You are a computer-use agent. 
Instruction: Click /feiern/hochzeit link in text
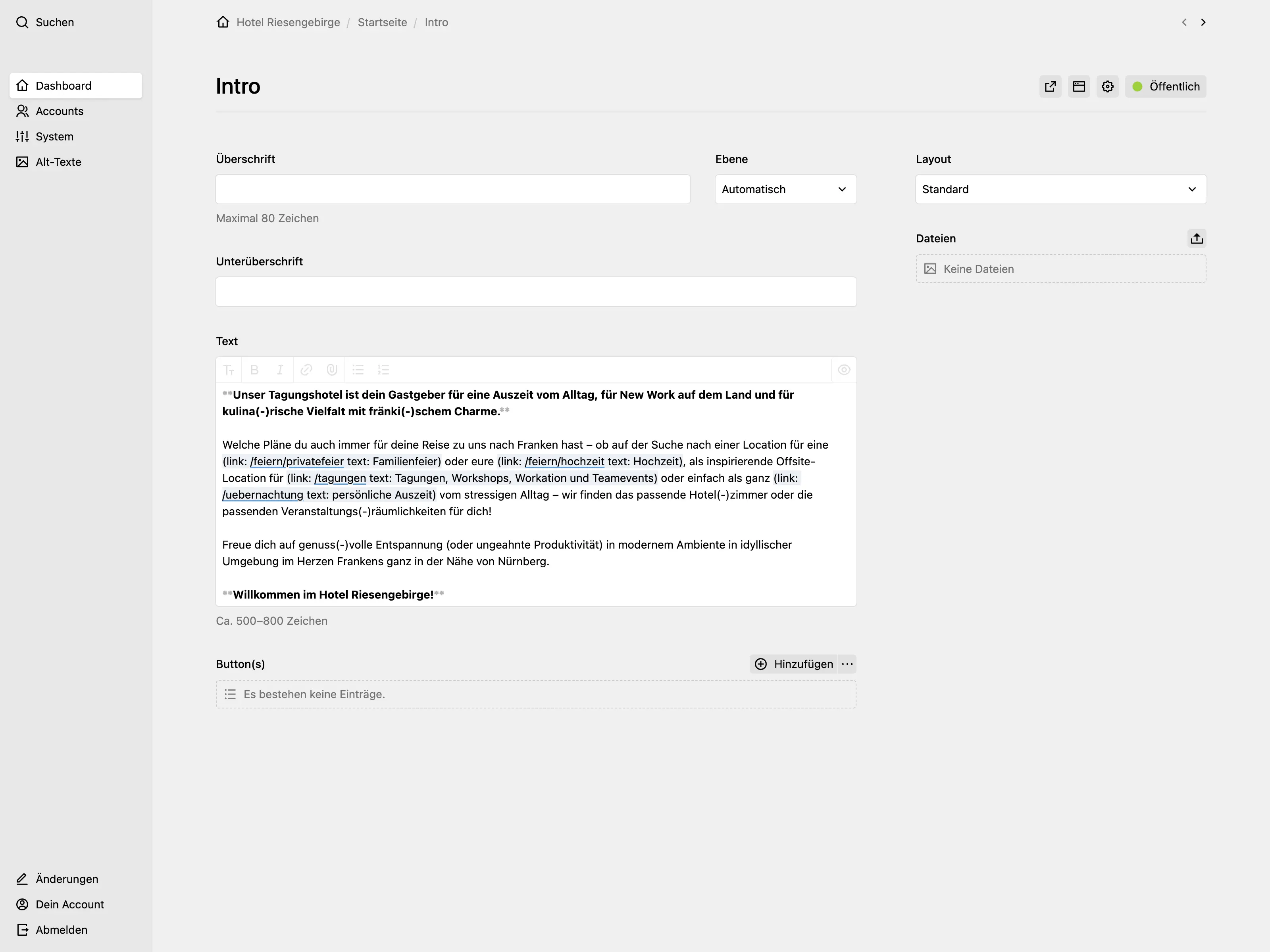pyautogui.click(x=564, y=461)
